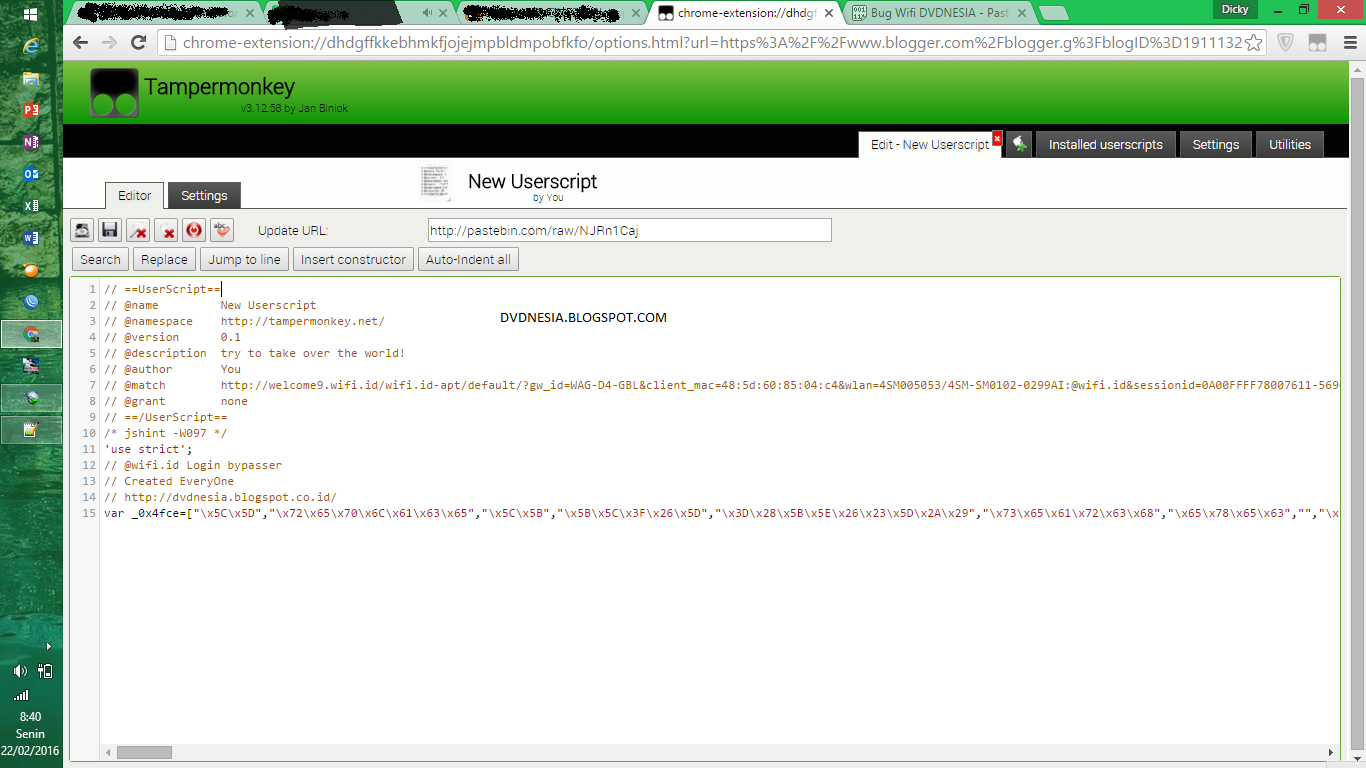Click the save to disk icon with printer symbol
This screenshot has width=1366, height=768.
(x=82, y=230)
